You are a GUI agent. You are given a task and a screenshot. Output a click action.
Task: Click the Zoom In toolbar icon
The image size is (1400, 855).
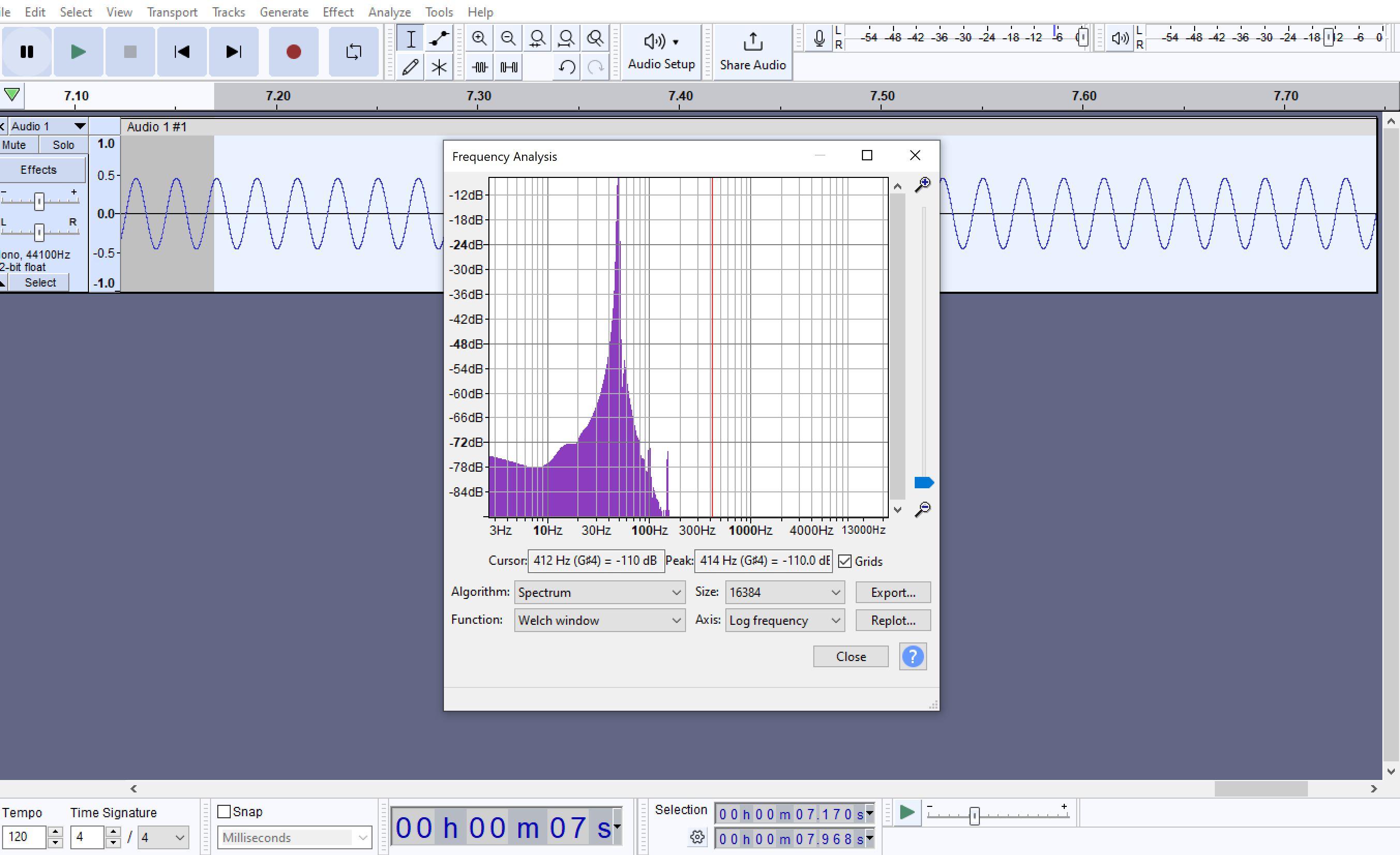479,38
